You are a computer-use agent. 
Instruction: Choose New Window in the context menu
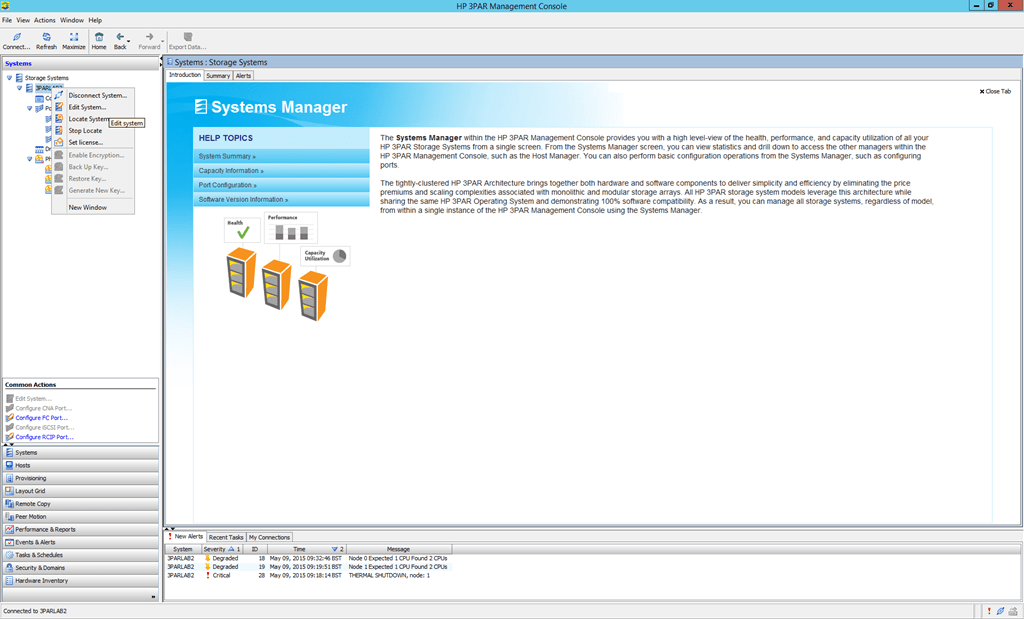pos(93,207)
